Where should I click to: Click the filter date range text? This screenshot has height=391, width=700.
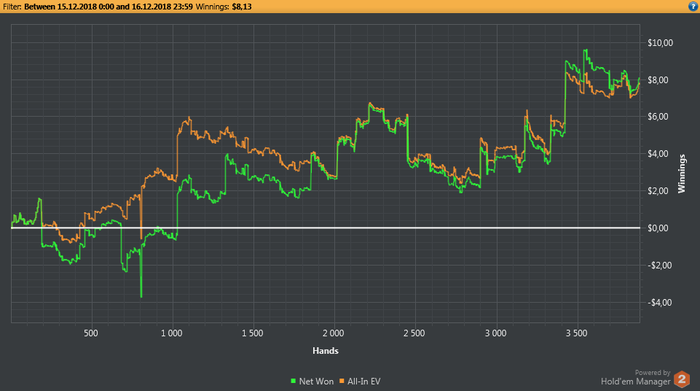pos(108,7)
